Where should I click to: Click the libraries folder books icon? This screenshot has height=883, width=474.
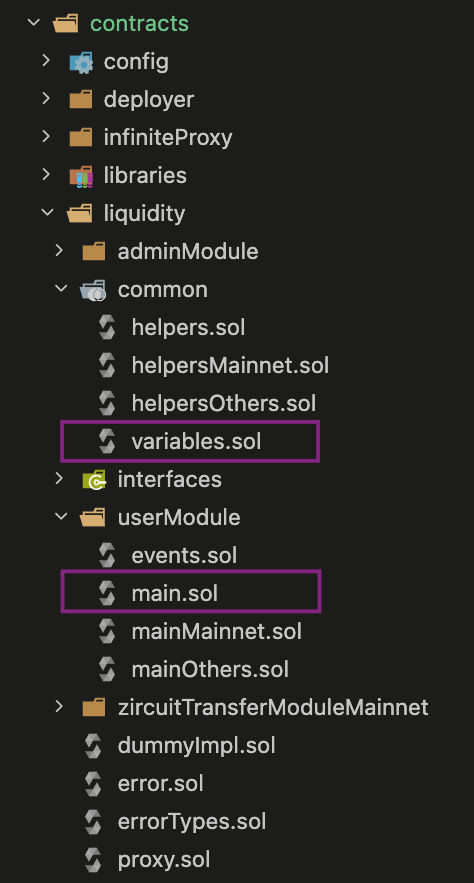81,176
